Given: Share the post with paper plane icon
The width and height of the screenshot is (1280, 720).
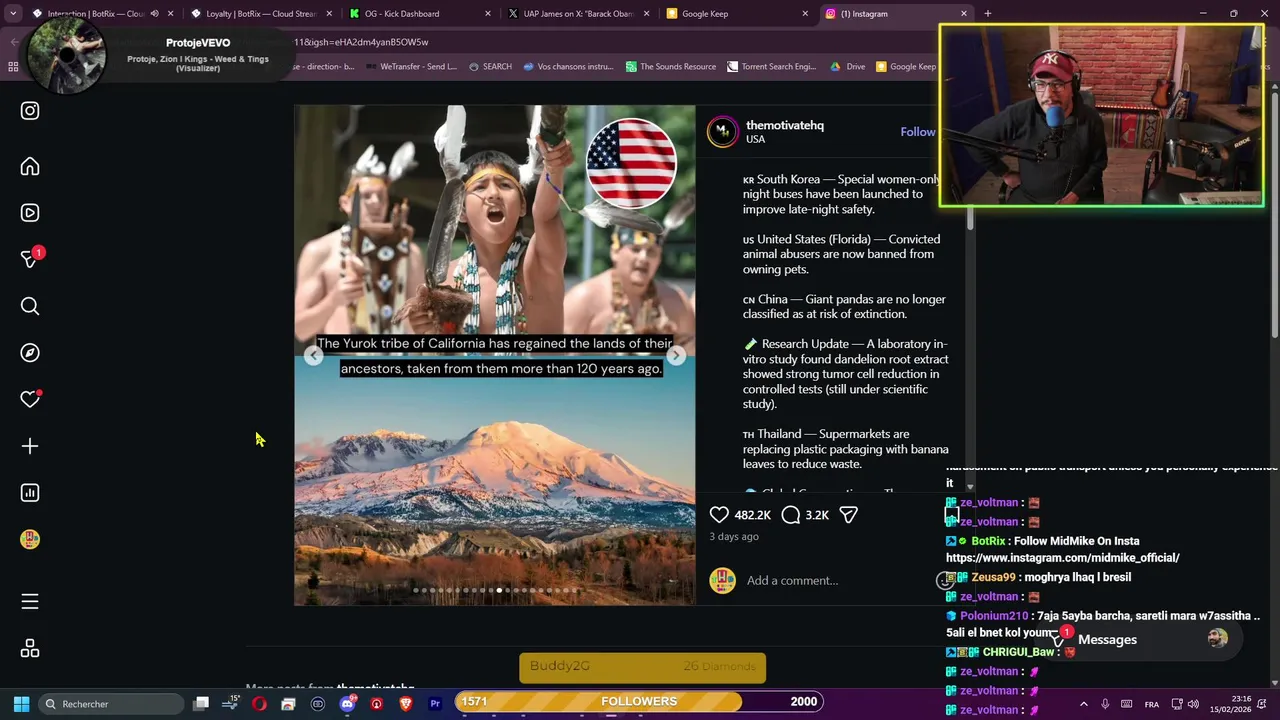Looking at the screenshot, I should click(848, 515).
